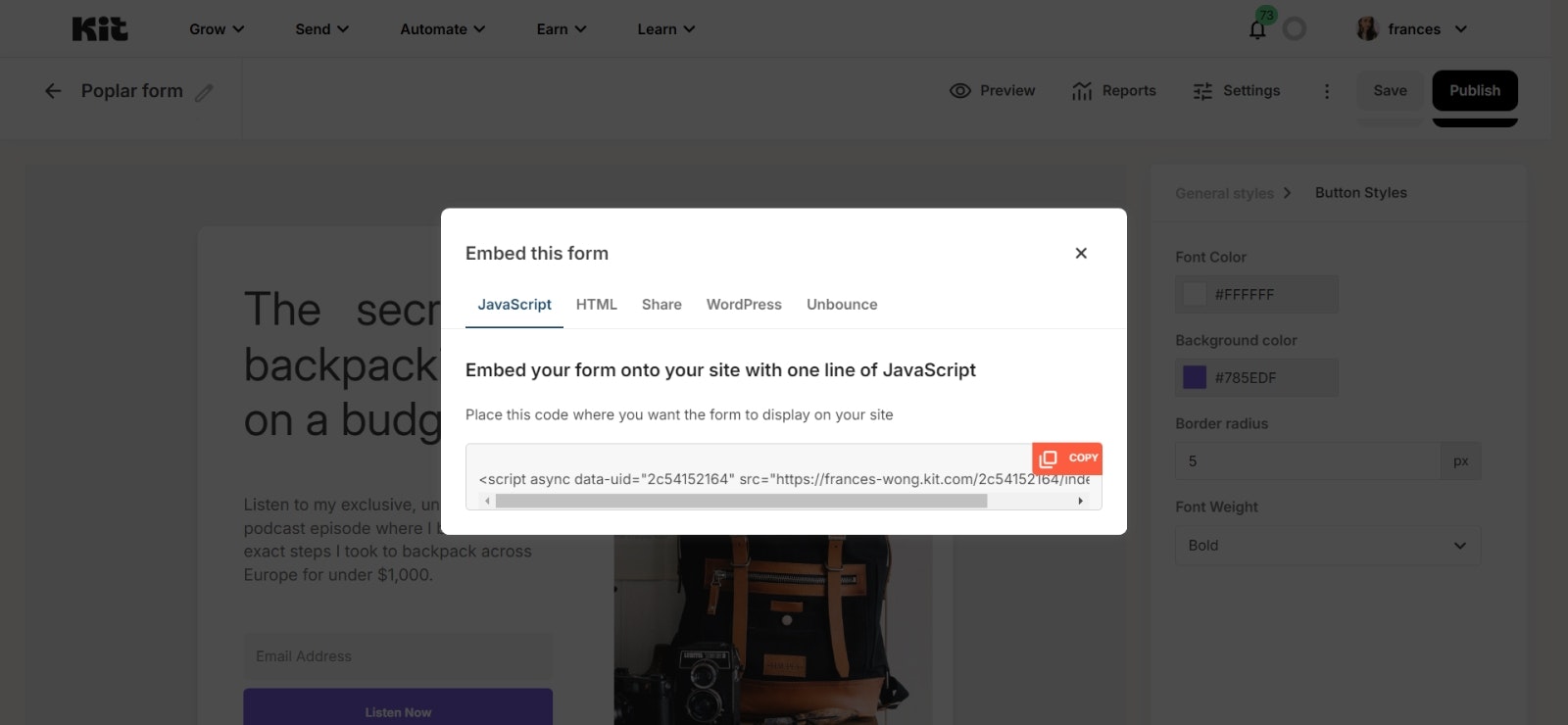Screen dimensions: 1568x725
Task: Open the notifications bell
Action: click(1257, 29)
